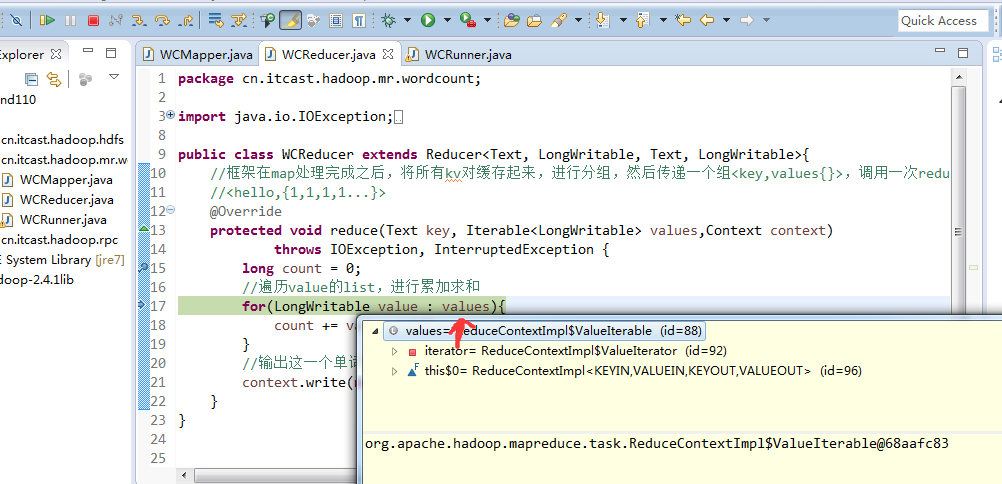Click Next Annotation icon
Viewport: 1002px width, 484px height.
(602, 20)
